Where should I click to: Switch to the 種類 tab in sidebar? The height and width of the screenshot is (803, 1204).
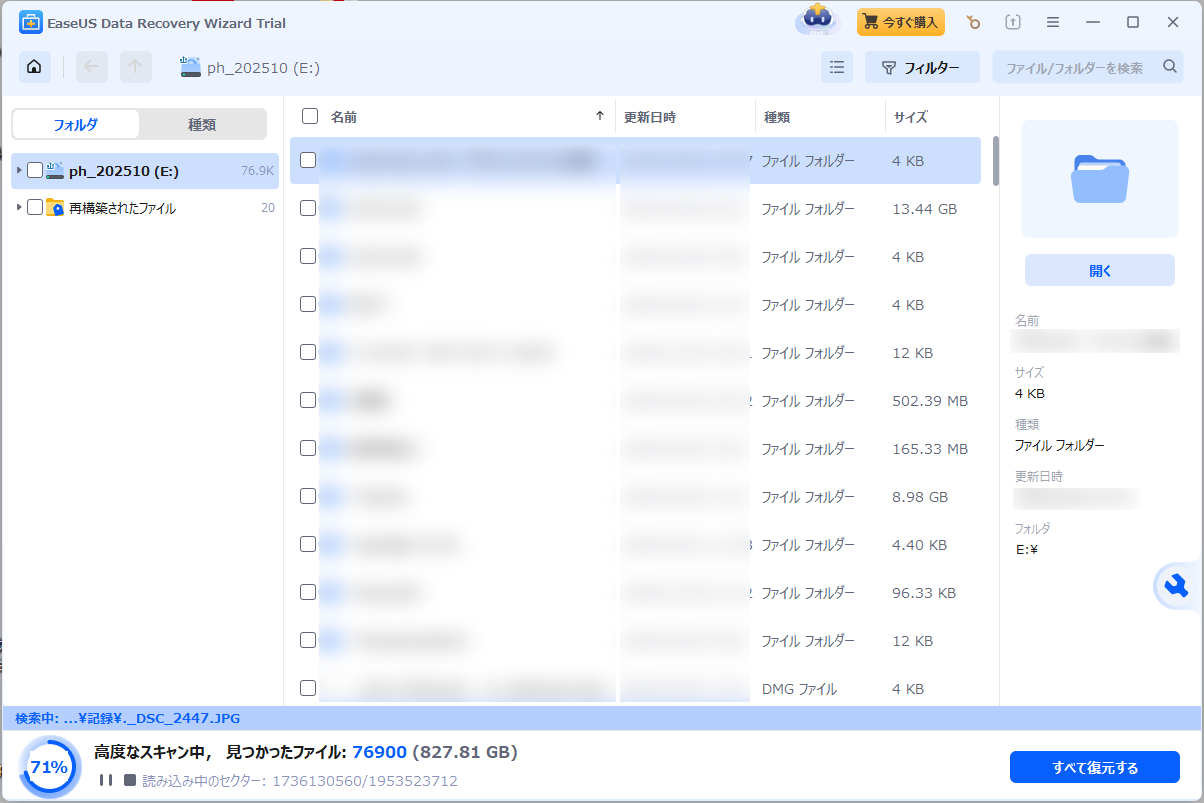(x=202, y=124)
